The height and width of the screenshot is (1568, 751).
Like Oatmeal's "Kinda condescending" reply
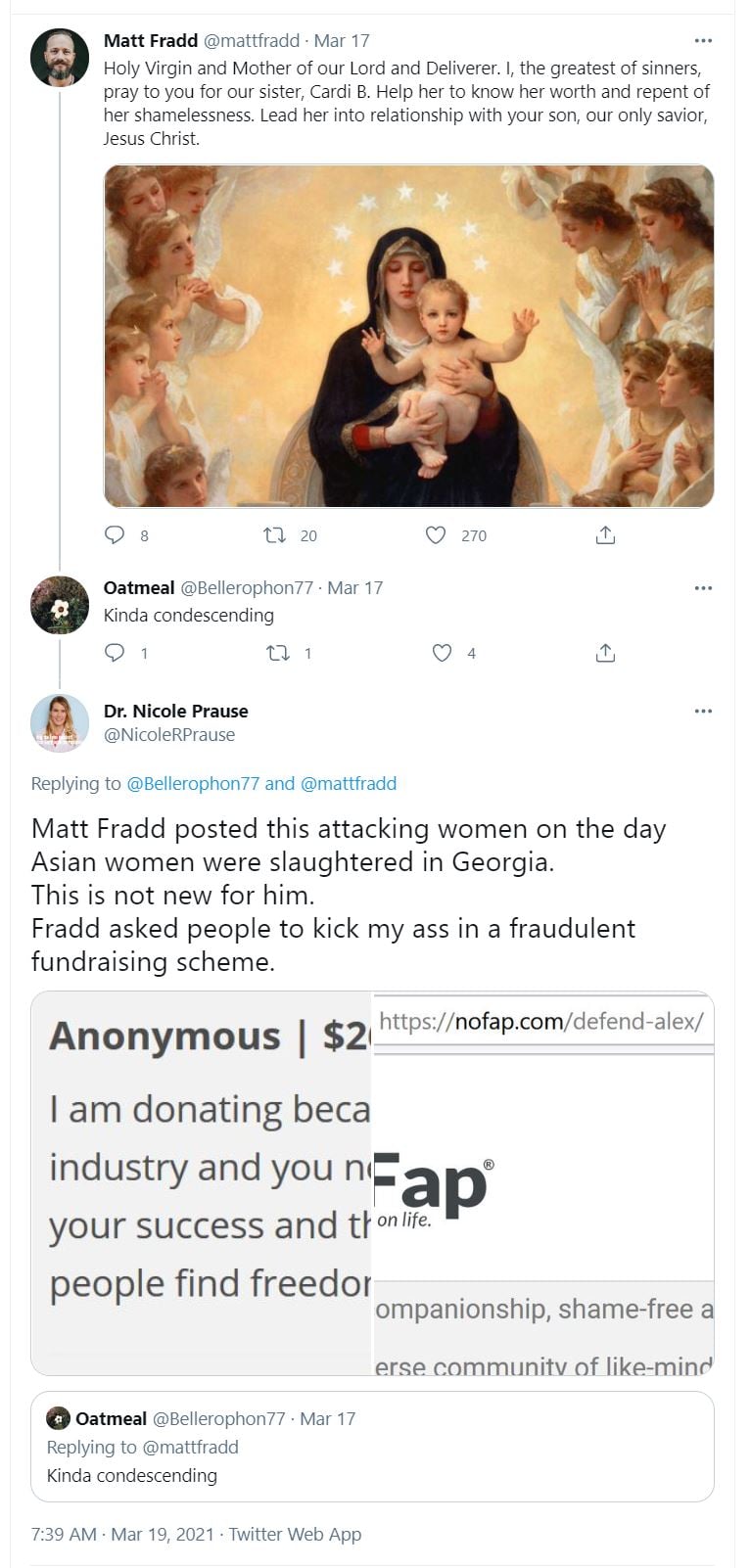click(x=443, y=653)
